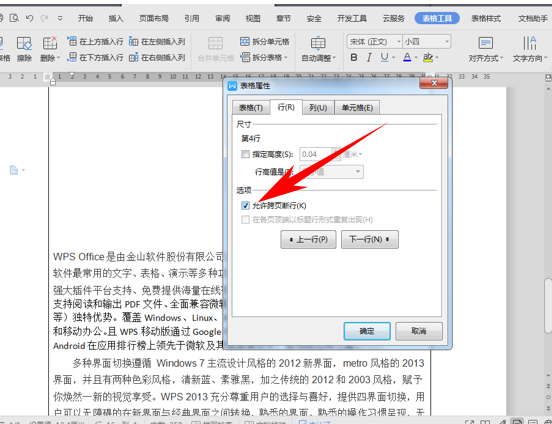This screenshot has width=552, height=424.
Task: Enable 指定高度 checkbox
Action: click(245, 154)
